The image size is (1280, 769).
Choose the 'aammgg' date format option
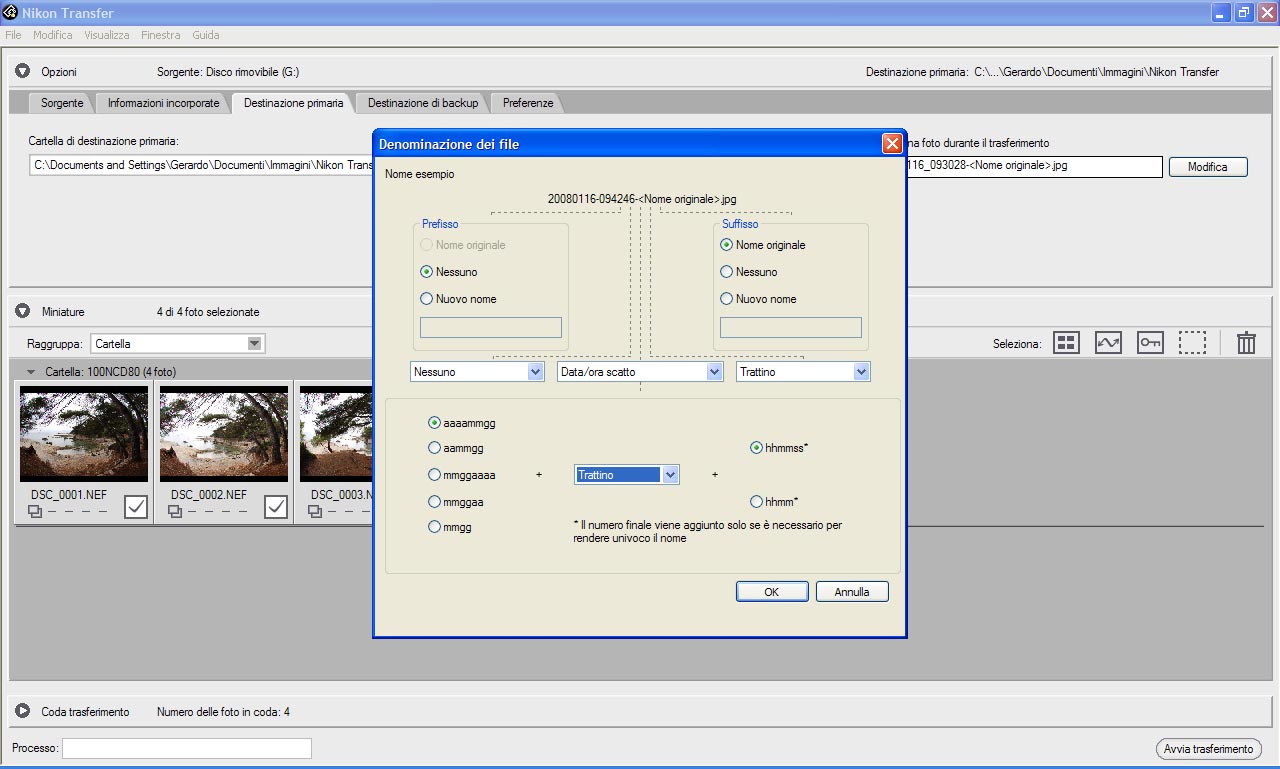[x=434, y=449]
